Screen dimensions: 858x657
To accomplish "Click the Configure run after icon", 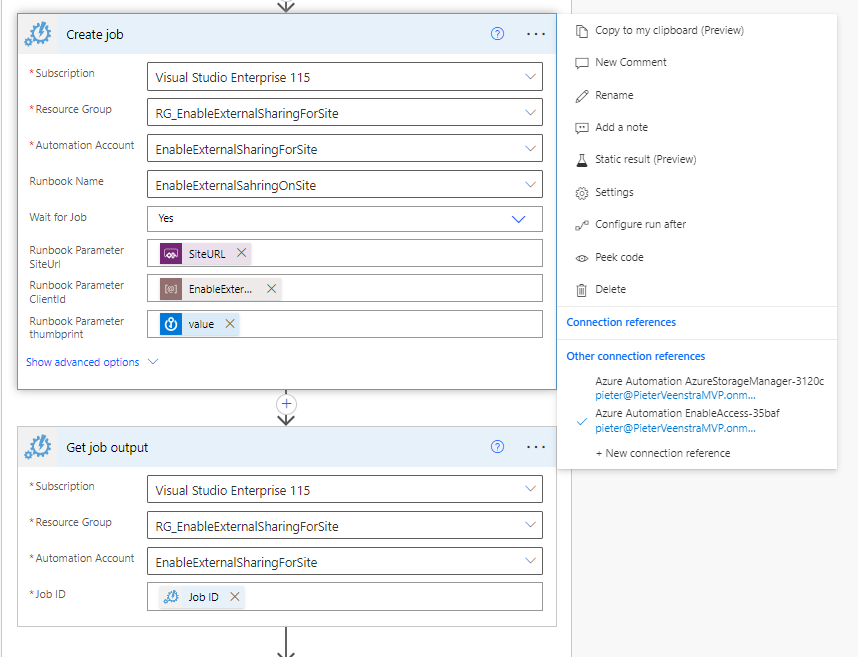I will tap(582, 225).
